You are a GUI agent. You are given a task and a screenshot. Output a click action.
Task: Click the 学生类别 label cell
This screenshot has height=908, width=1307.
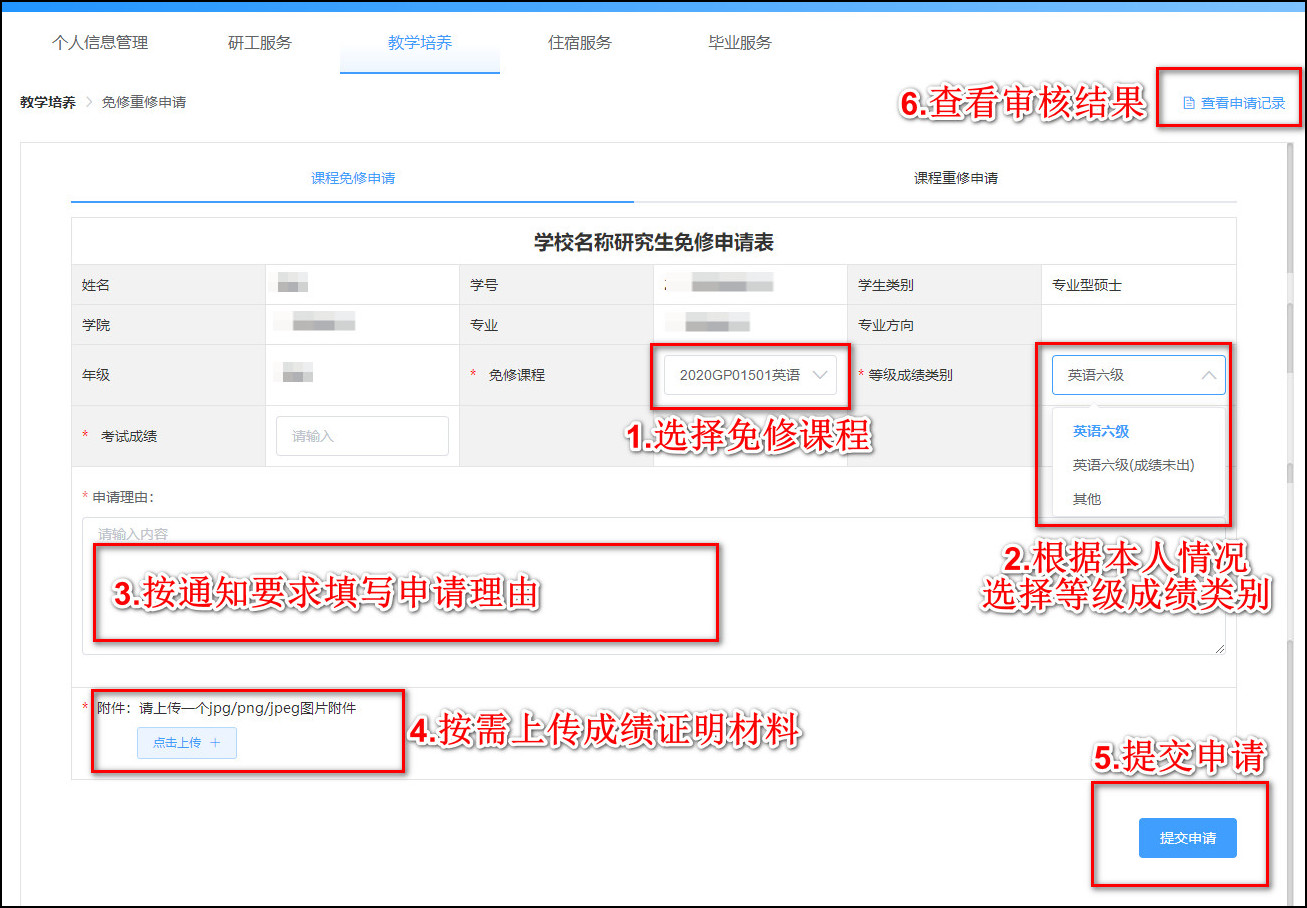point(943,285)
